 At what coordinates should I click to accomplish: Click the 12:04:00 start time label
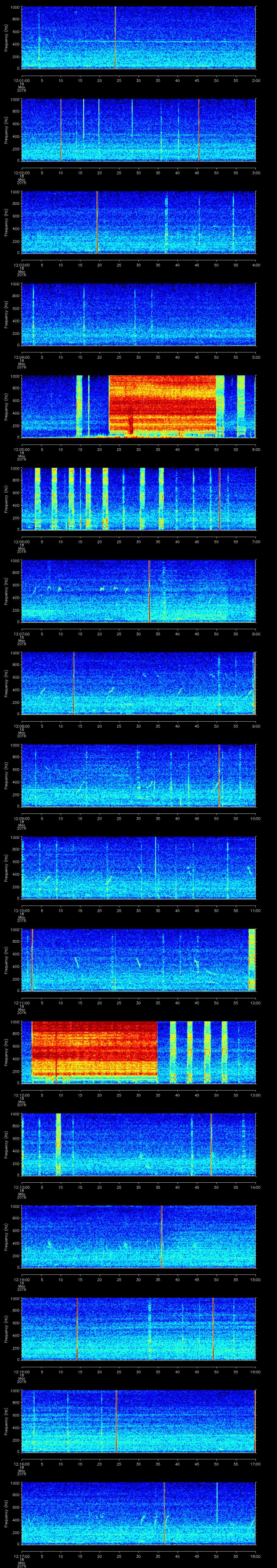21,357
